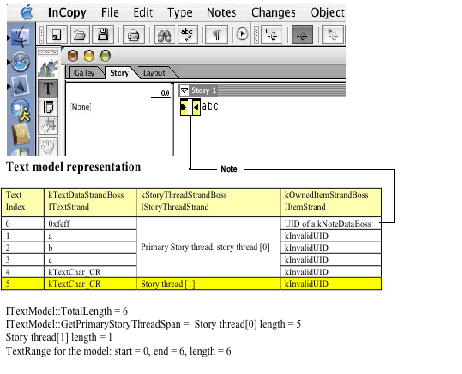462x374 pixels.
Task: Click the highlighted Story thread[1] cell
Action: pyautogui.click(x=208, y=284)
